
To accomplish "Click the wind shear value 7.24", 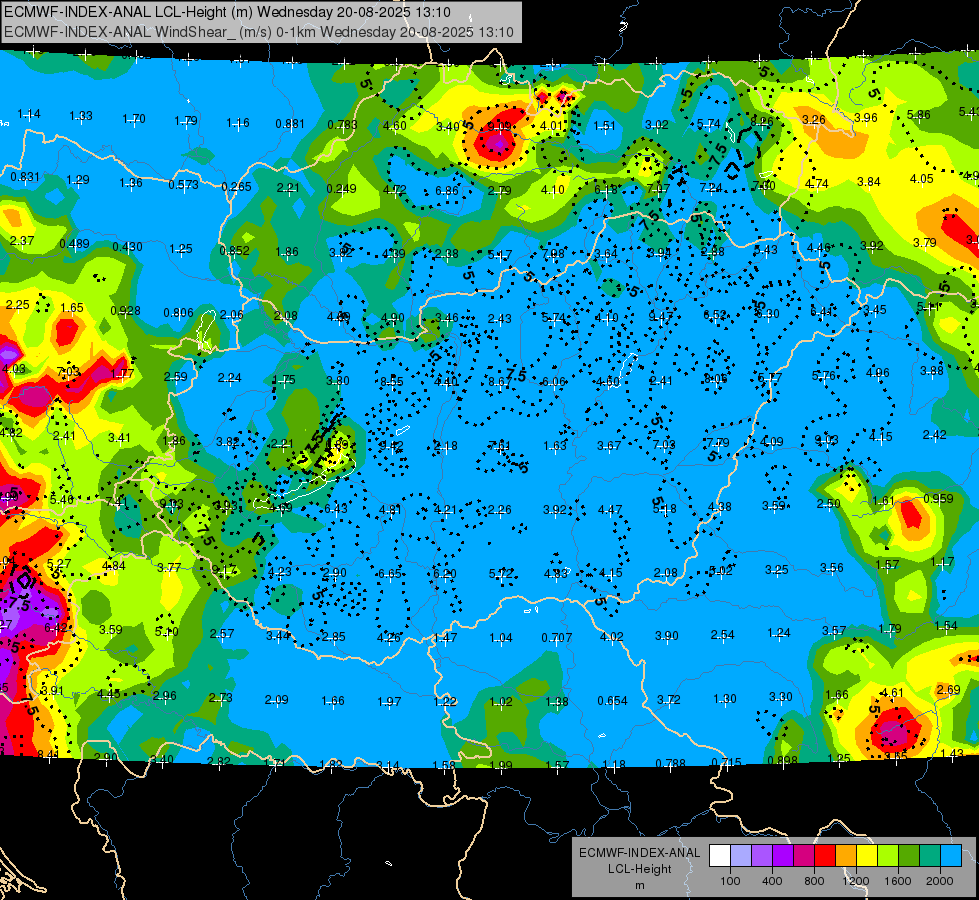I will point(711,187).
